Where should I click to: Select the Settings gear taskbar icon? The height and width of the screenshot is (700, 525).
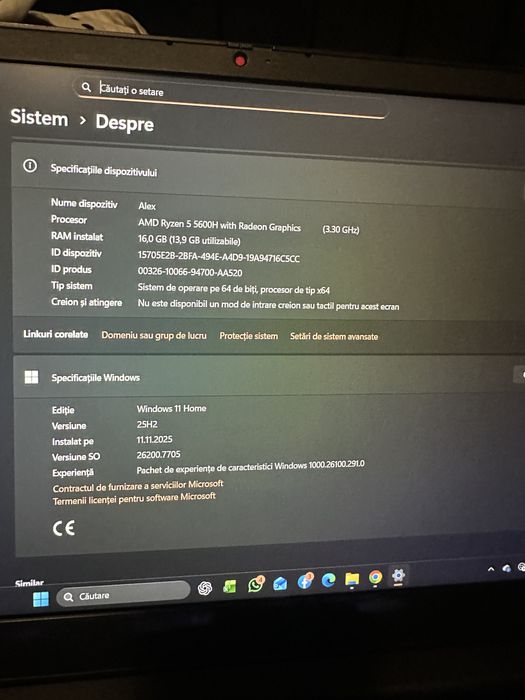pos(398,575)
